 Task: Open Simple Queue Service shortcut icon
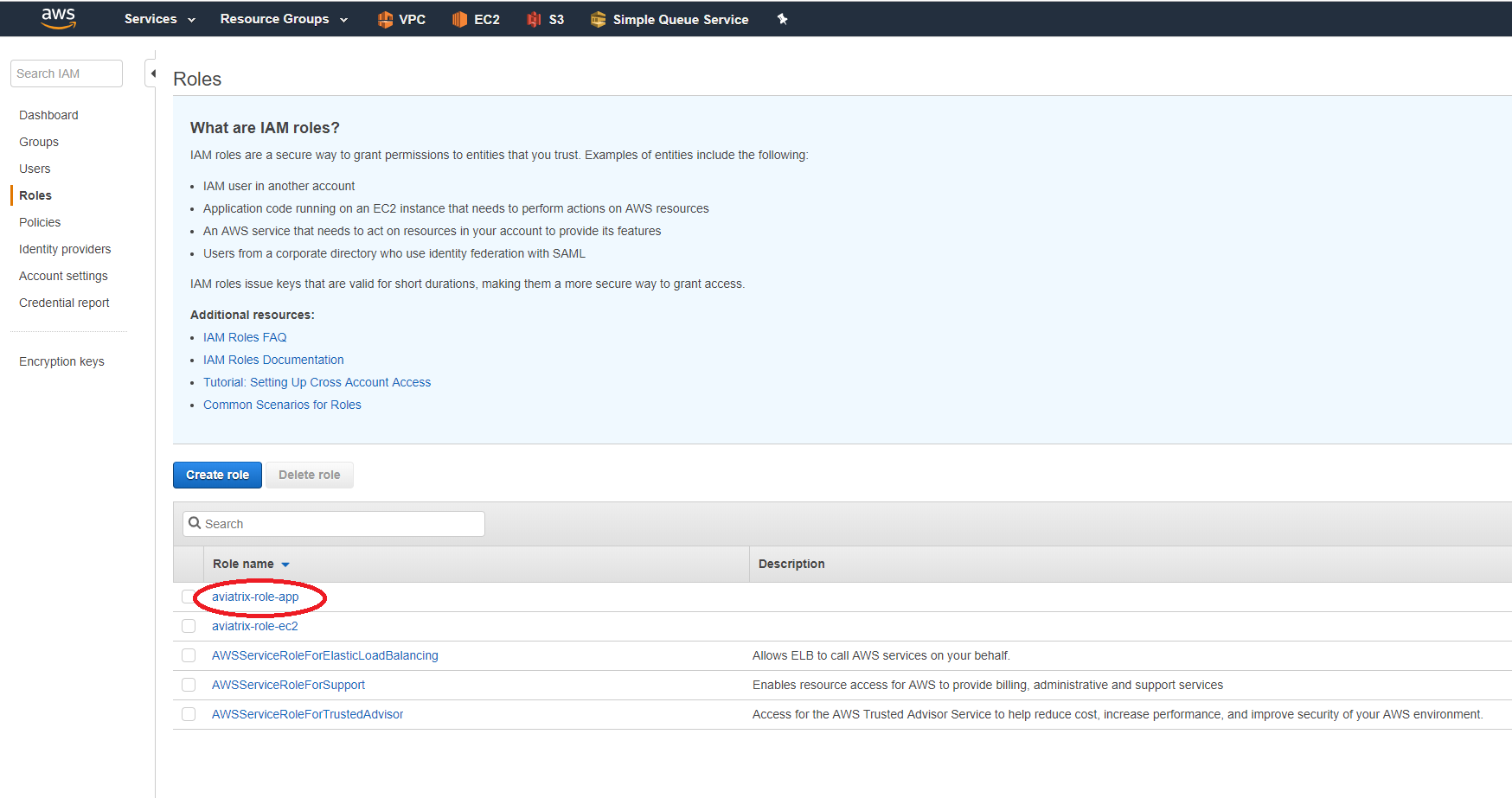(598, 19)
